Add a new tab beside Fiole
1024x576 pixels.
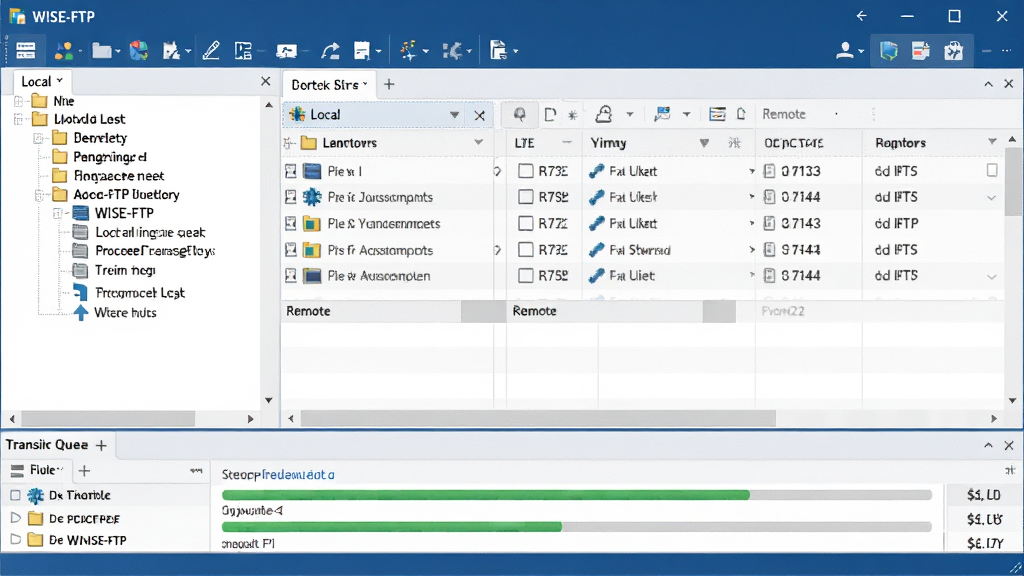(84, 470)
